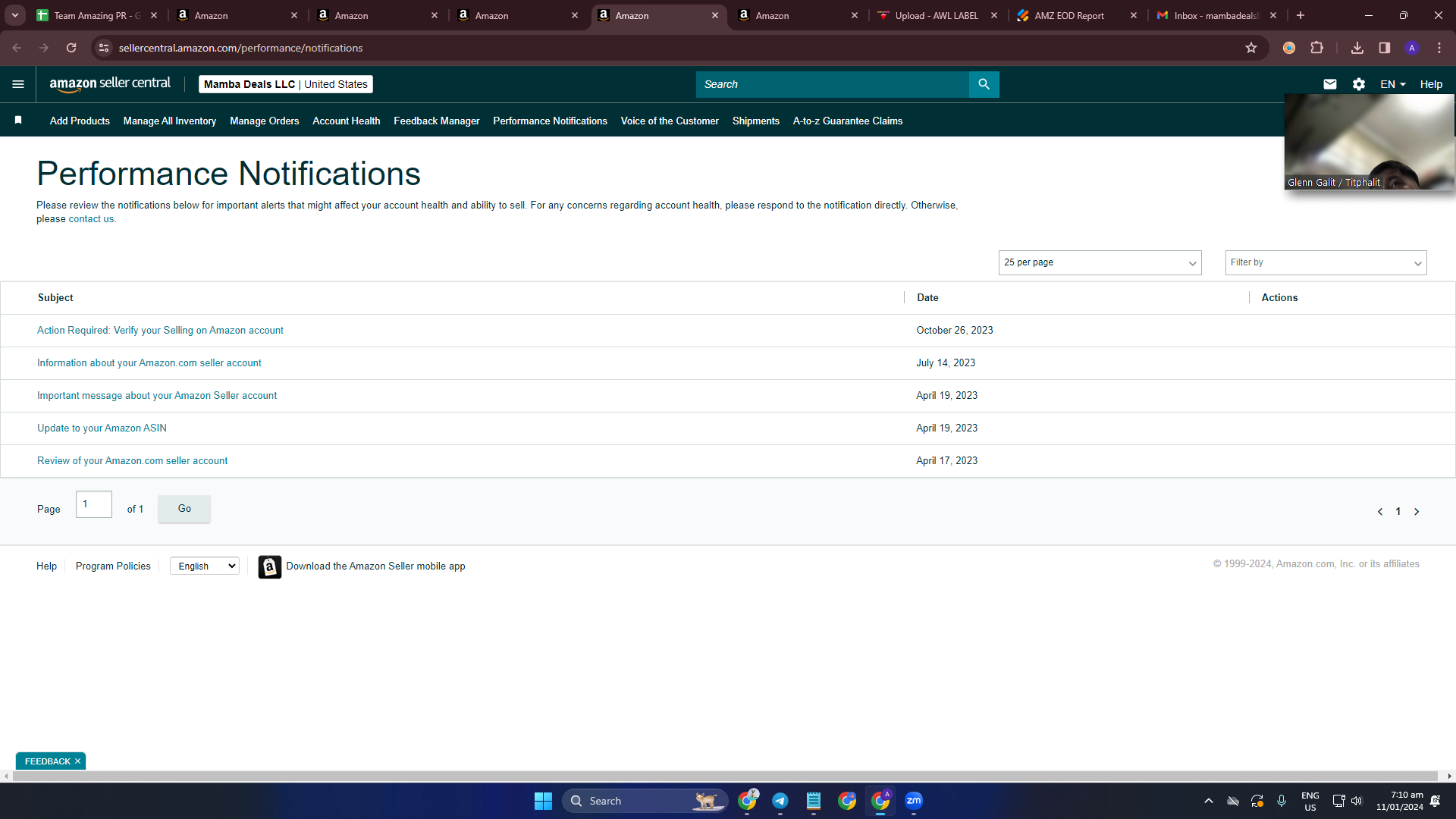The width and height of the screenshot is (1456, 819).
Task: Switch to the AMZ EOD Report tab
Action: (x=1078, y=15)
